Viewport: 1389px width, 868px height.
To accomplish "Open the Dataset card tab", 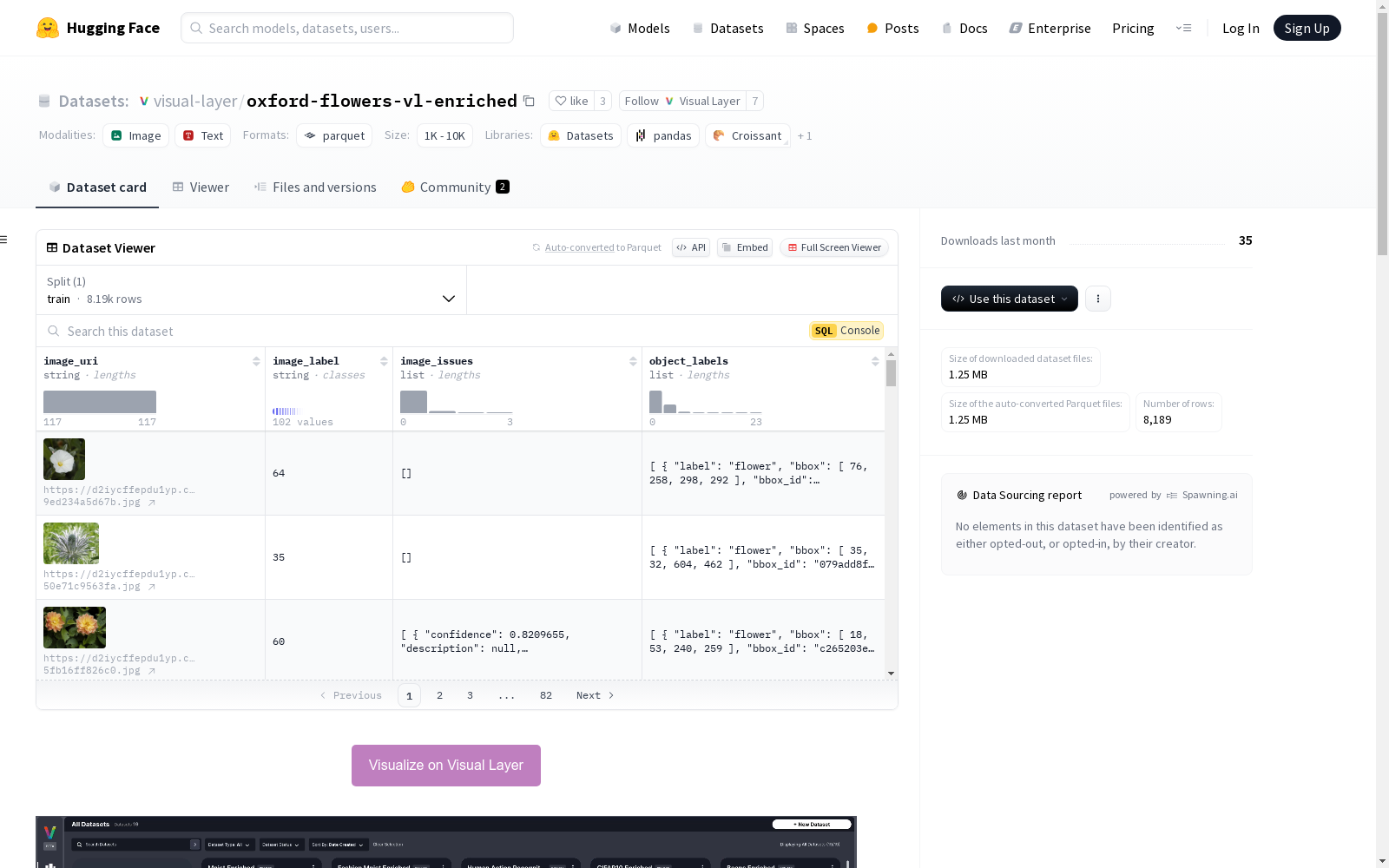I will [97, 187].
